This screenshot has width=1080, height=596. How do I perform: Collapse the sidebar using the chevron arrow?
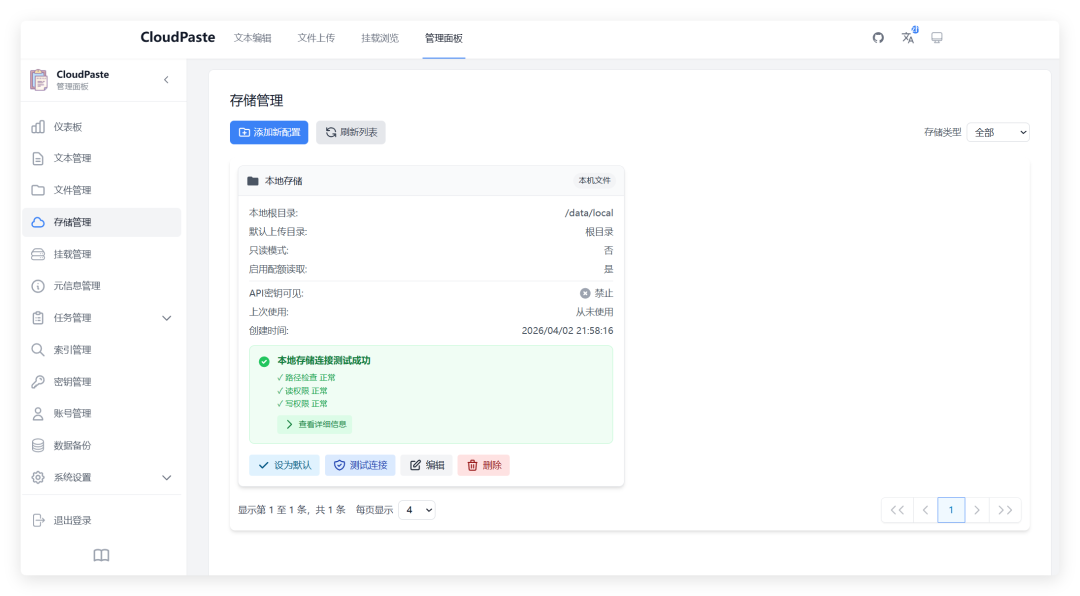(166, 80)
